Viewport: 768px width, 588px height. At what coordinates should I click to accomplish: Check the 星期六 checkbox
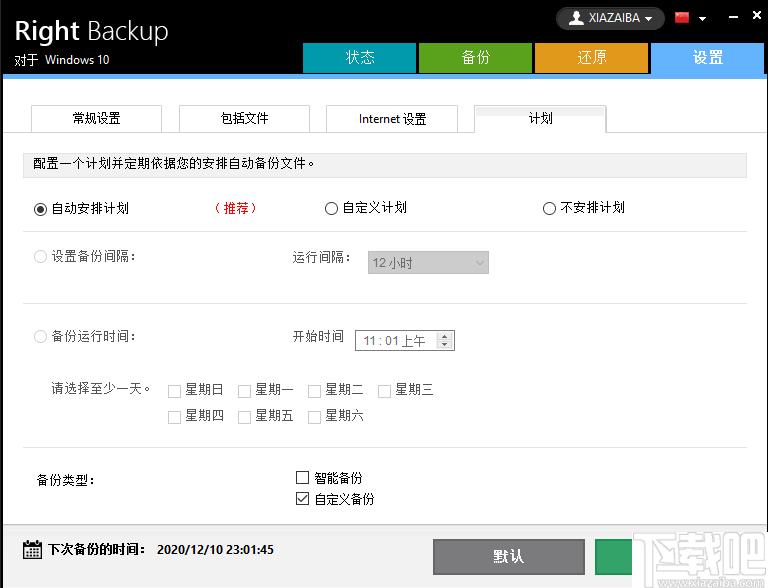pos(314,417)
